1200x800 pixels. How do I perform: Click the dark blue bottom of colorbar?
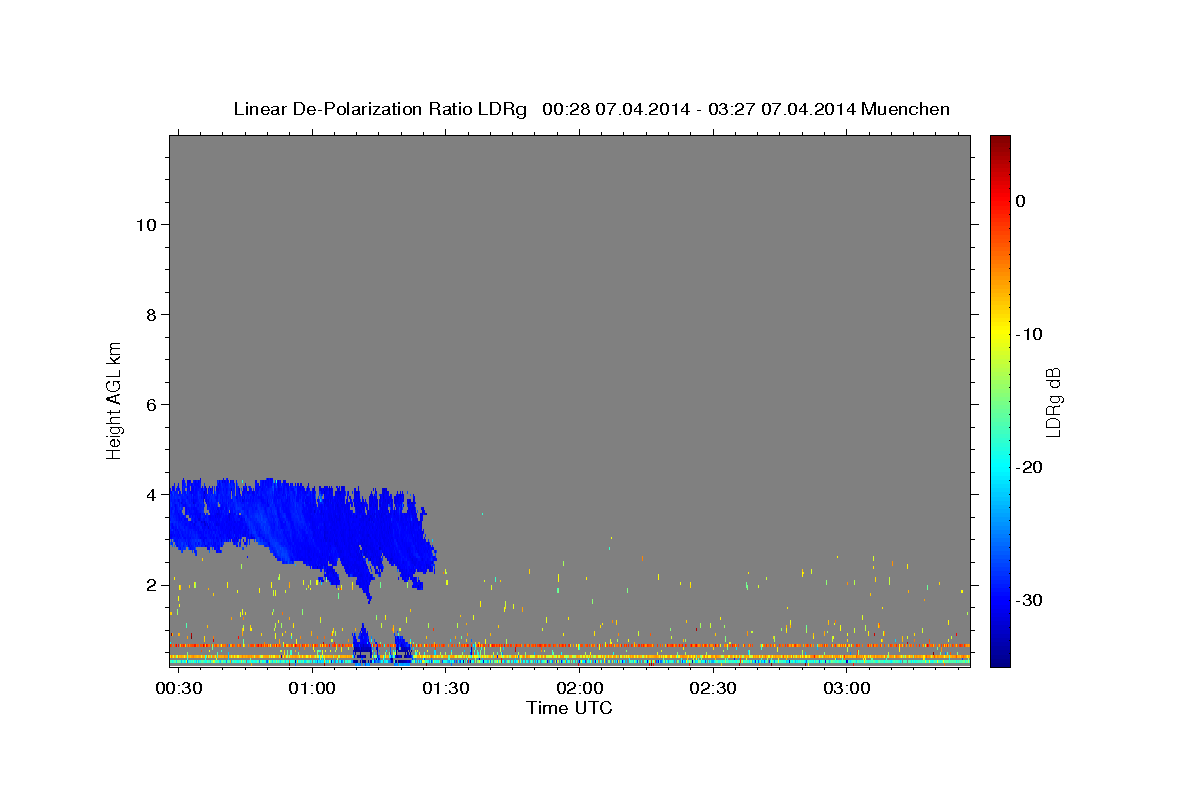(x=1000, y=658)
